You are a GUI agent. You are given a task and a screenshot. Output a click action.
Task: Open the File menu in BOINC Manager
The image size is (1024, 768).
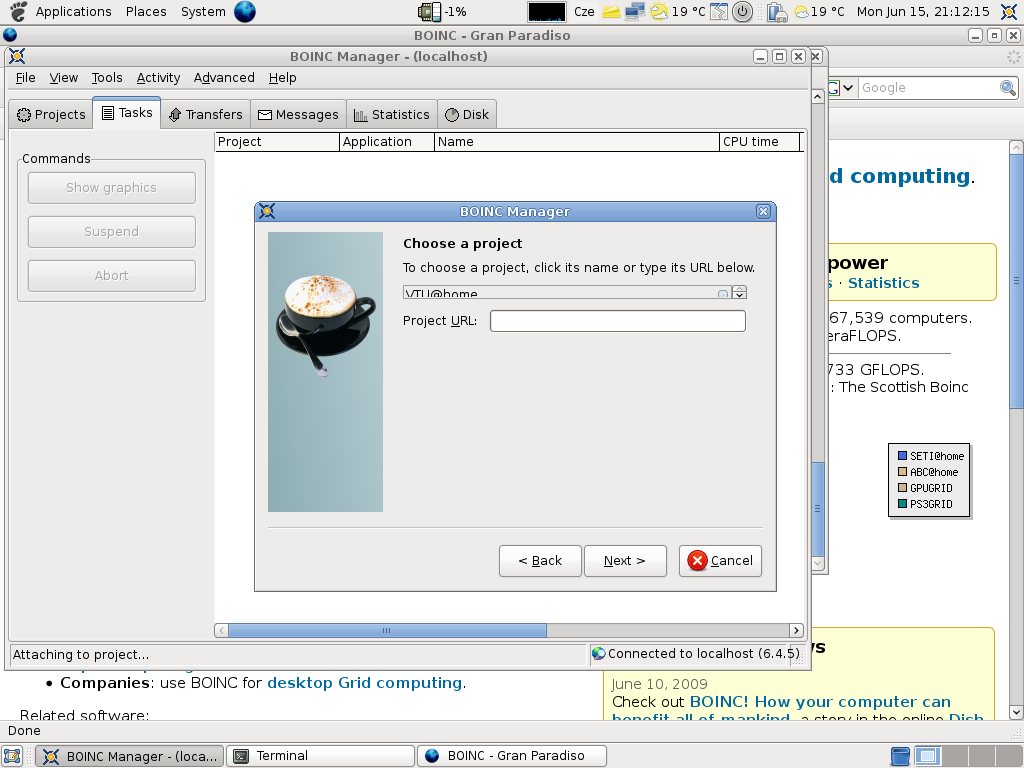[25, 78]
